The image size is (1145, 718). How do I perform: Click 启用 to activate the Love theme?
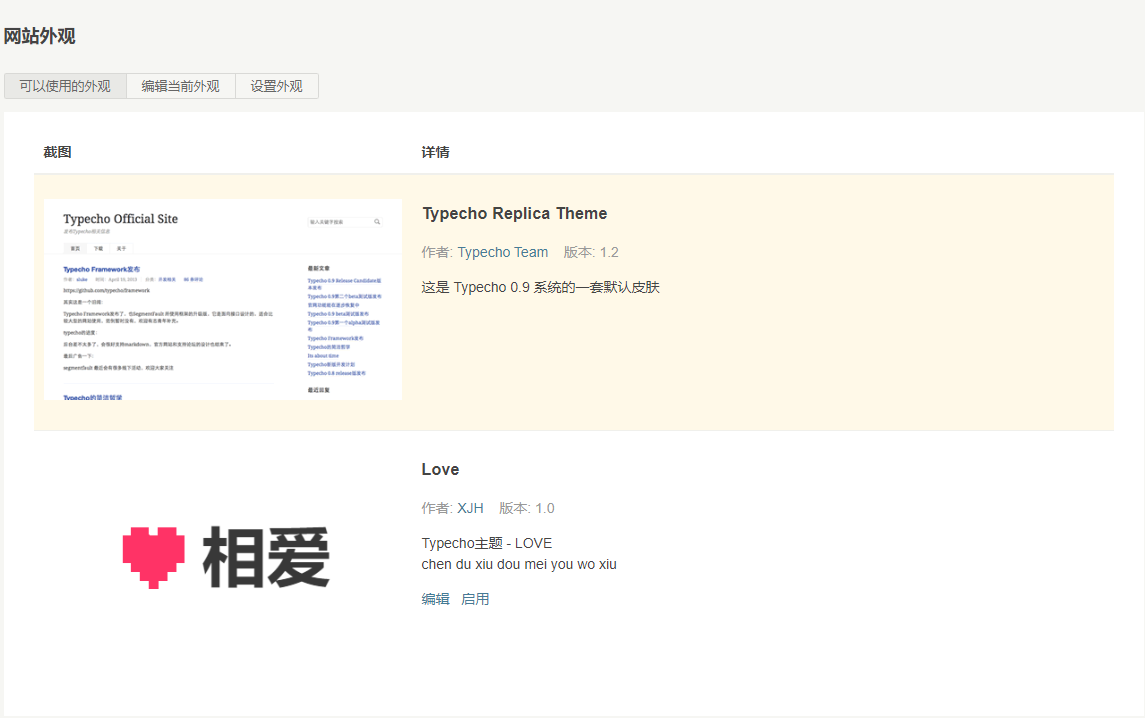click(476, 598)
